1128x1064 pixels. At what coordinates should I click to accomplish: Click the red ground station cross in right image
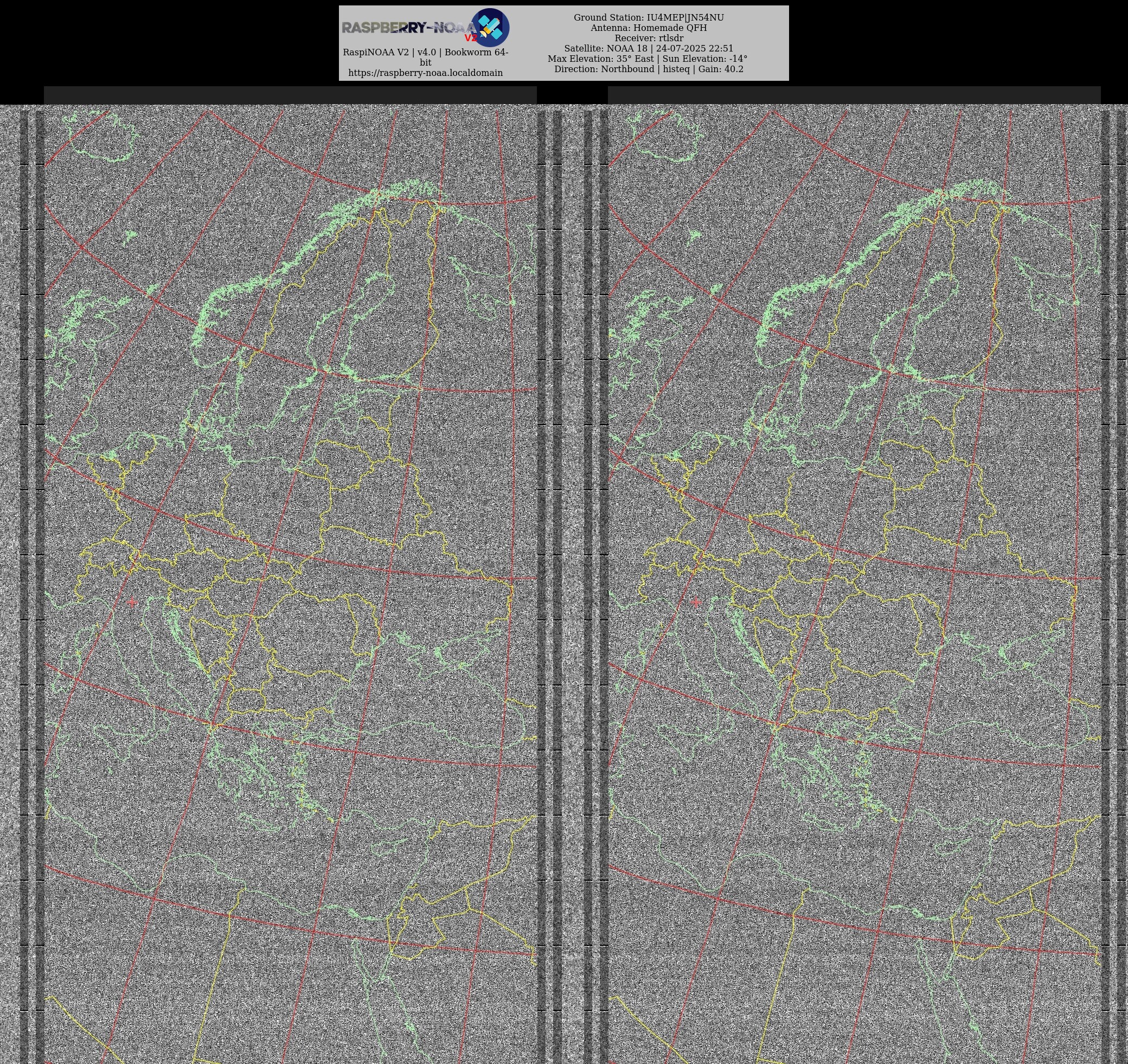pos(696,601)
